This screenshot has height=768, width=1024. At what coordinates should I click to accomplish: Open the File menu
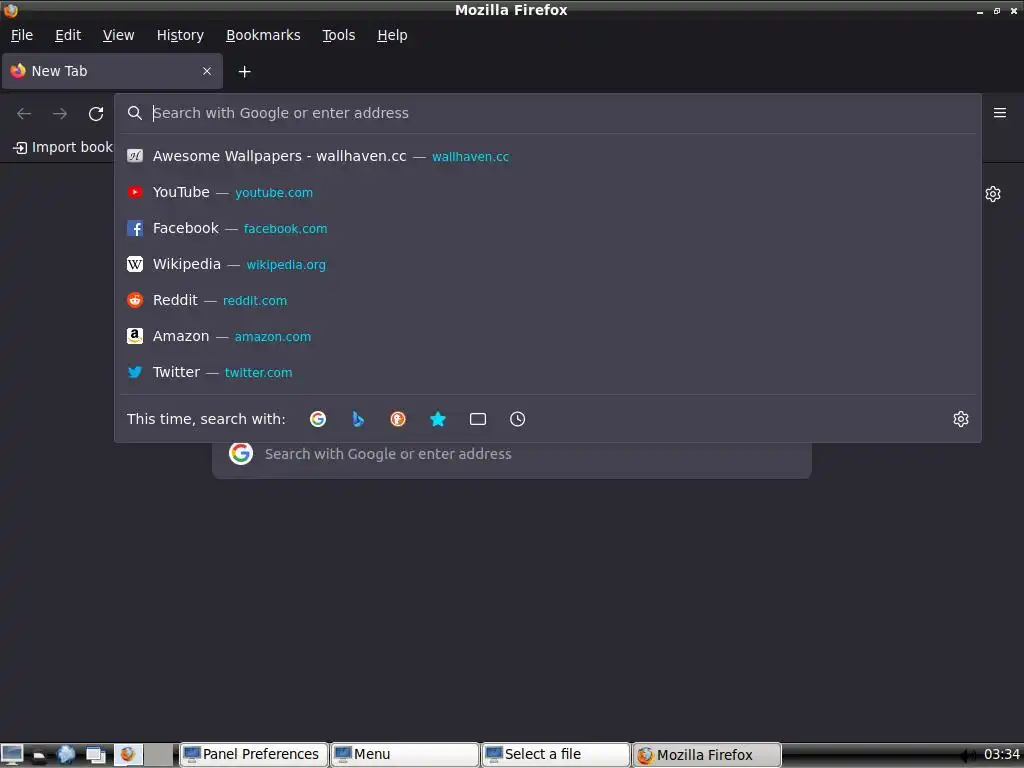pyautogui.click(x=22, y=35)
